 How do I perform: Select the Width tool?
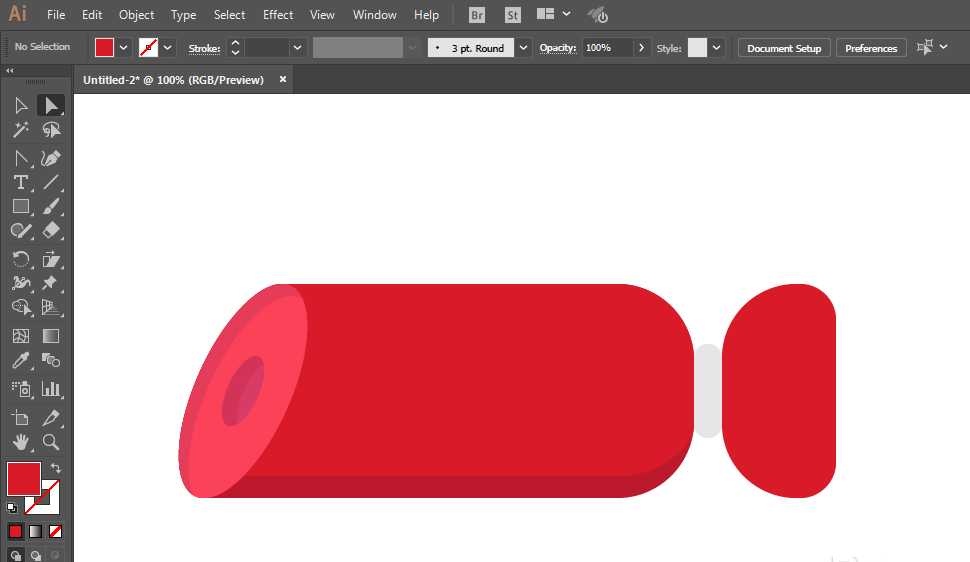pyautogui.click(x=20, y=283)
